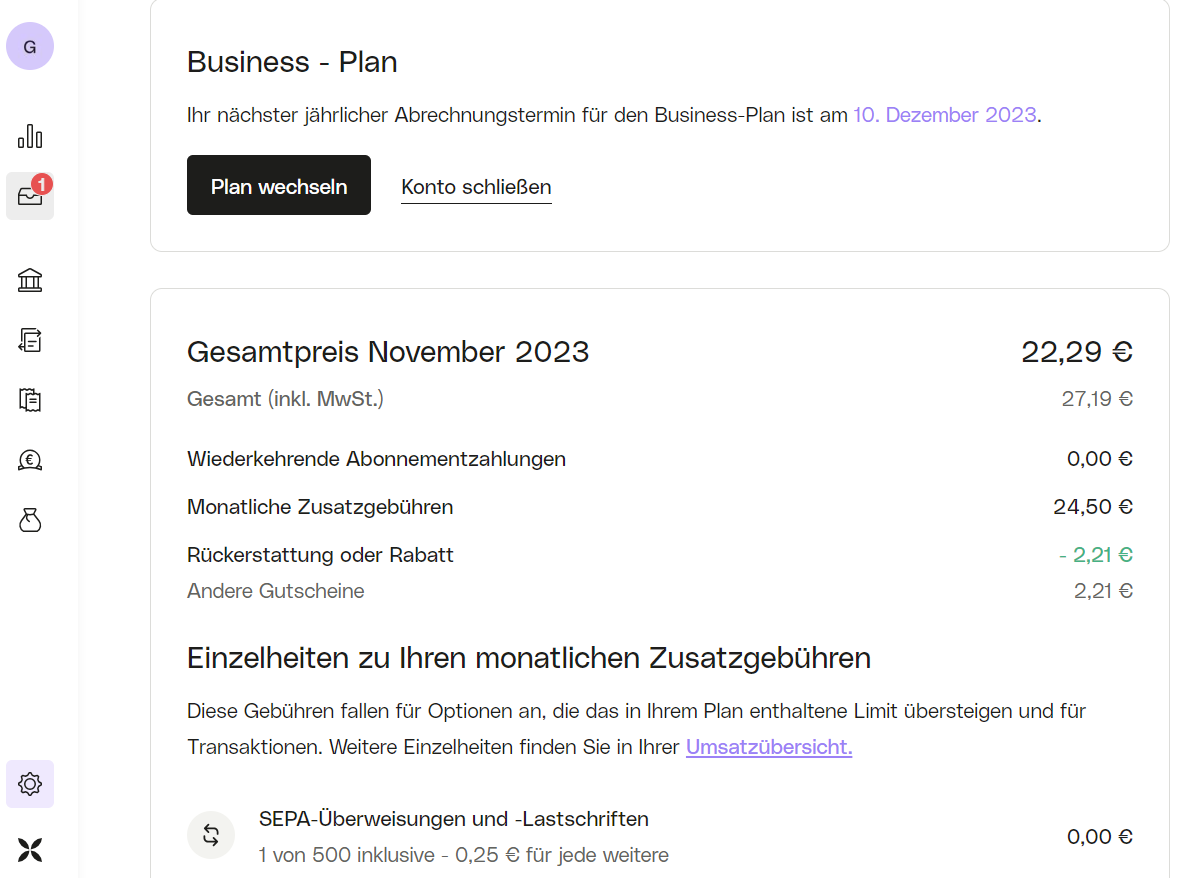This screenshot has height=878, width=1196.
Task: Click the Konto schließen link
Action: coord(476,187)
